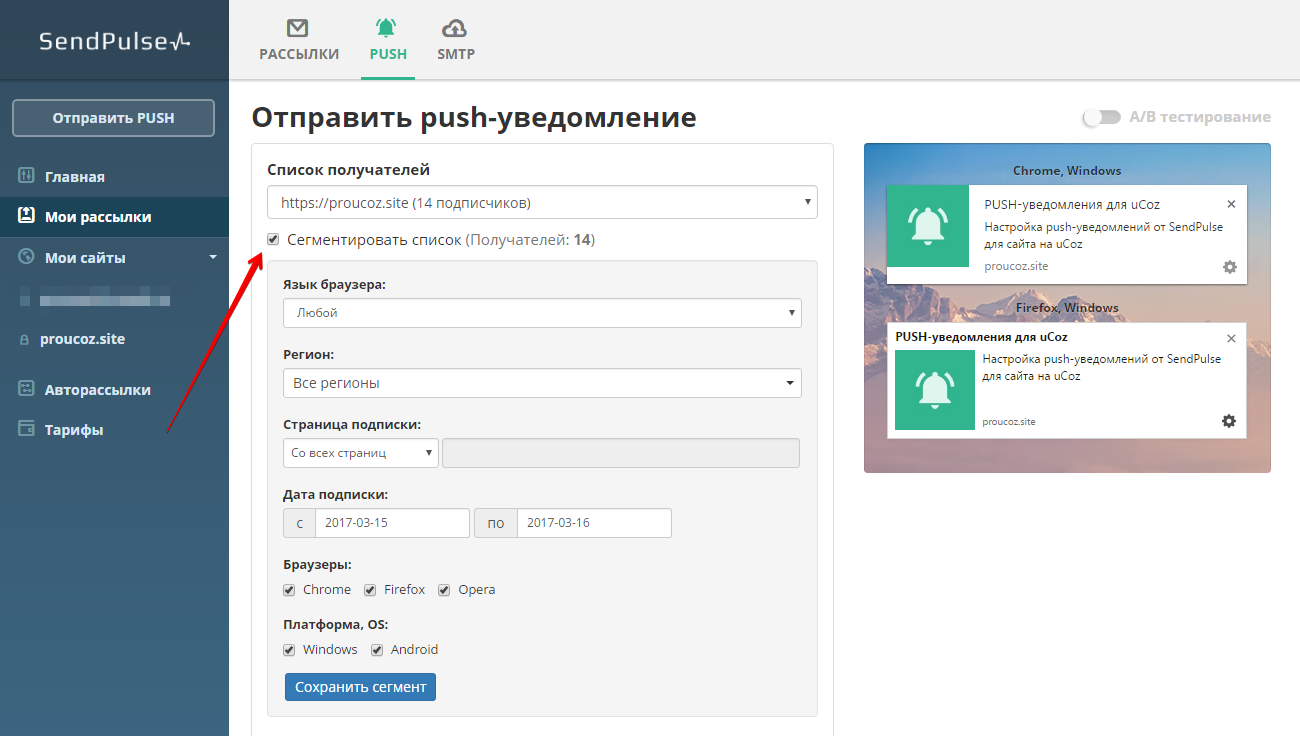Click the Firefox preview bell image
The image size is (1300, 736).
(x=935, y=390)
